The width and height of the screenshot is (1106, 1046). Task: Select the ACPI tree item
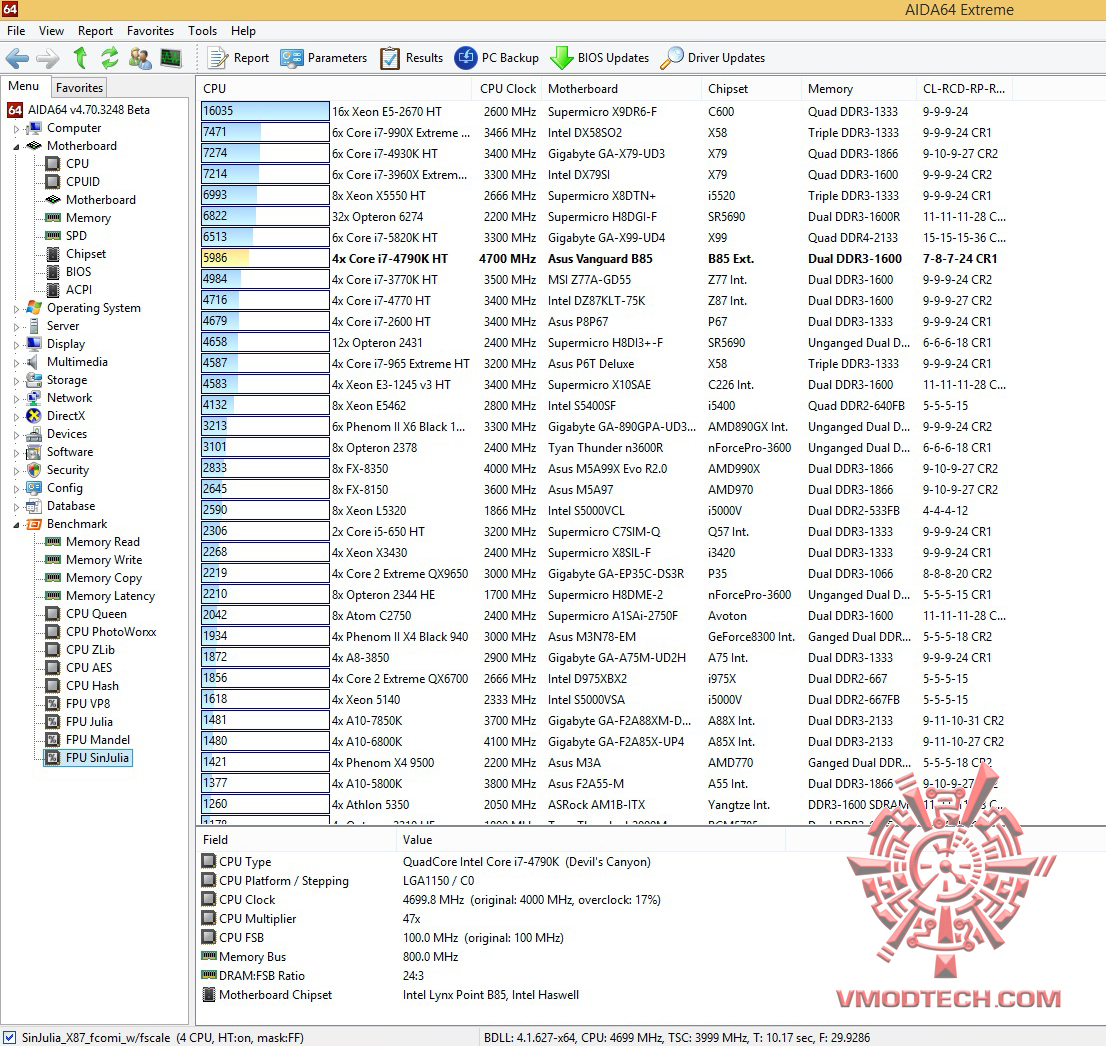(79, 289)
